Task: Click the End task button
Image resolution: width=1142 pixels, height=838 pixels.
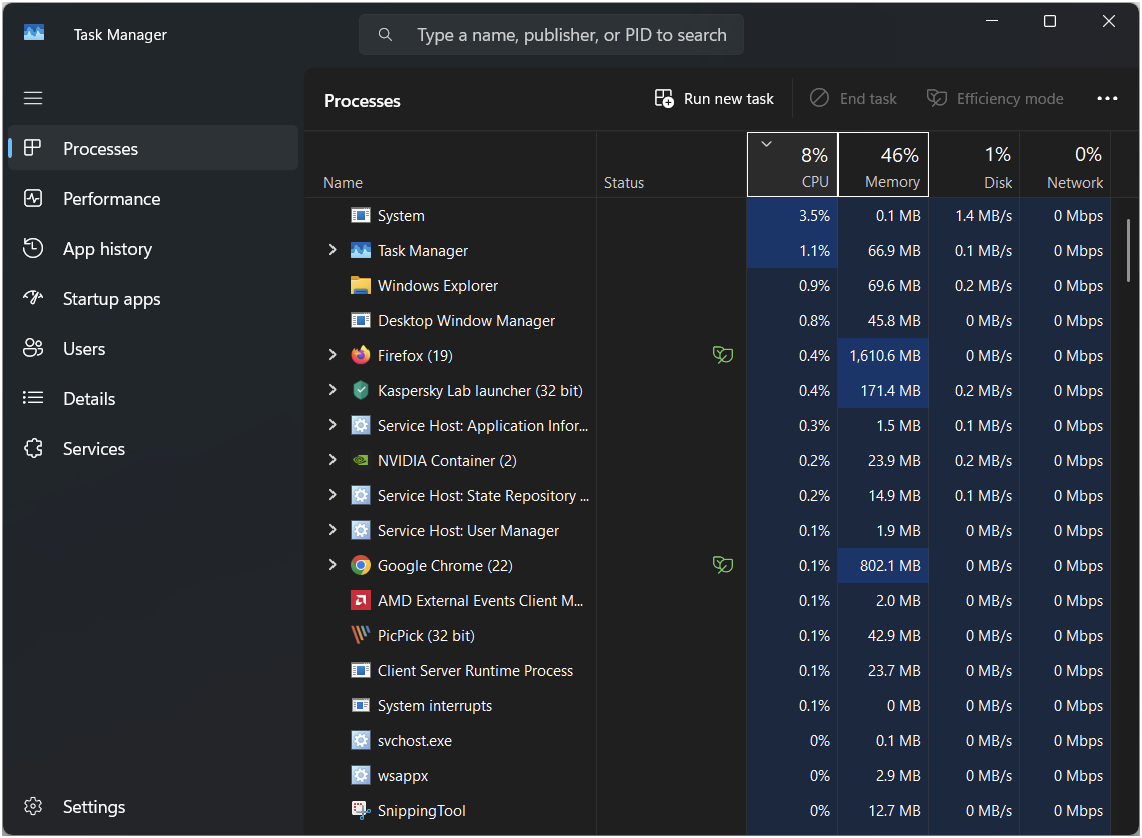Action: (x=853, y=98)
